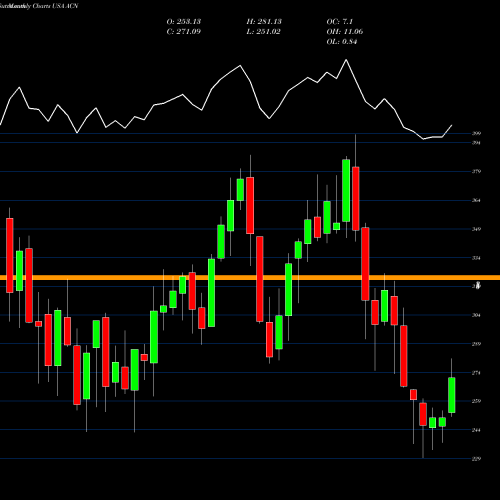Click the highest peak of the white indicator line

pos(346,60)
